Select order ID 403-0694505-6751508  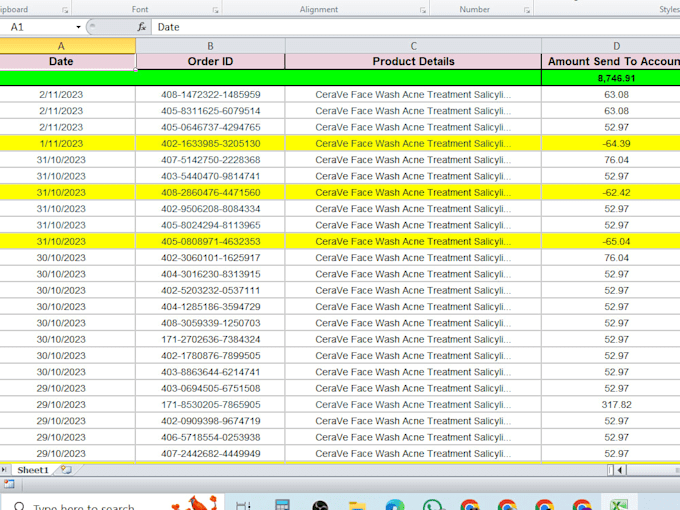click(x=210, y=389)
